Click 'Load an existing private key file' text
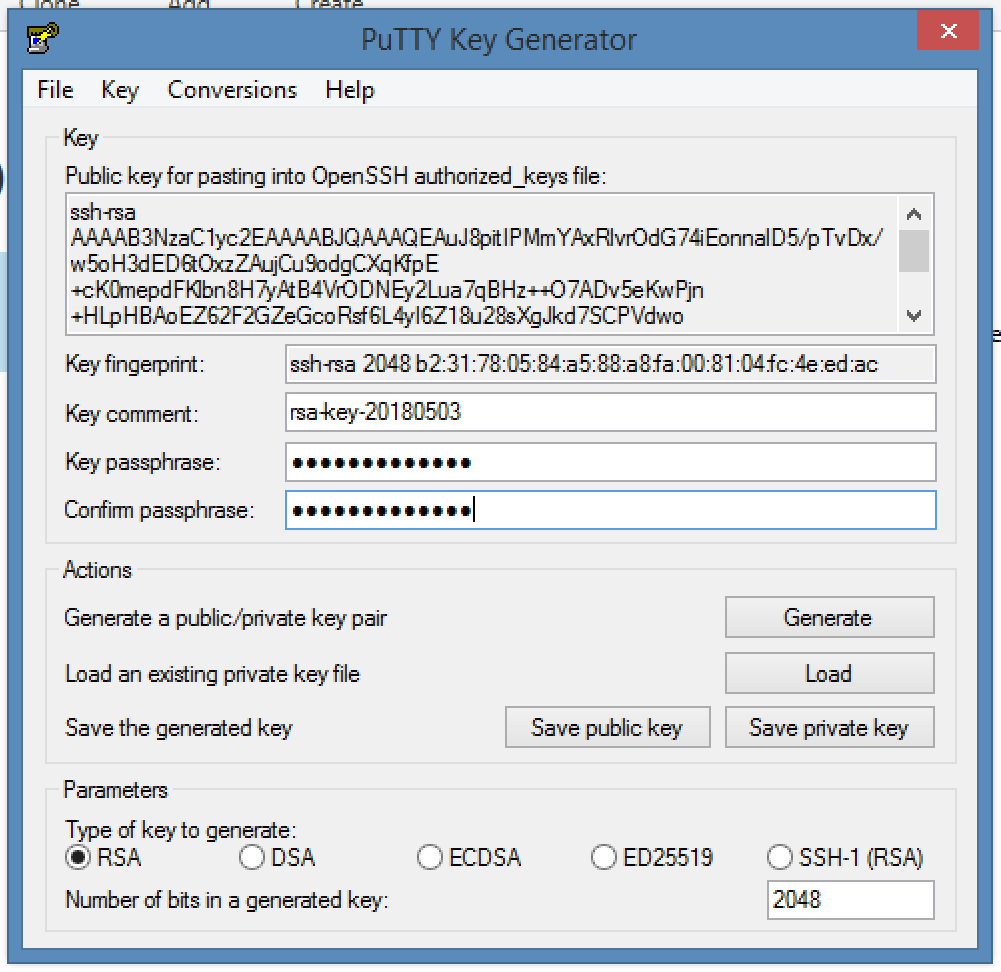This screenshot has width=1001, height=972. [212, 674]
